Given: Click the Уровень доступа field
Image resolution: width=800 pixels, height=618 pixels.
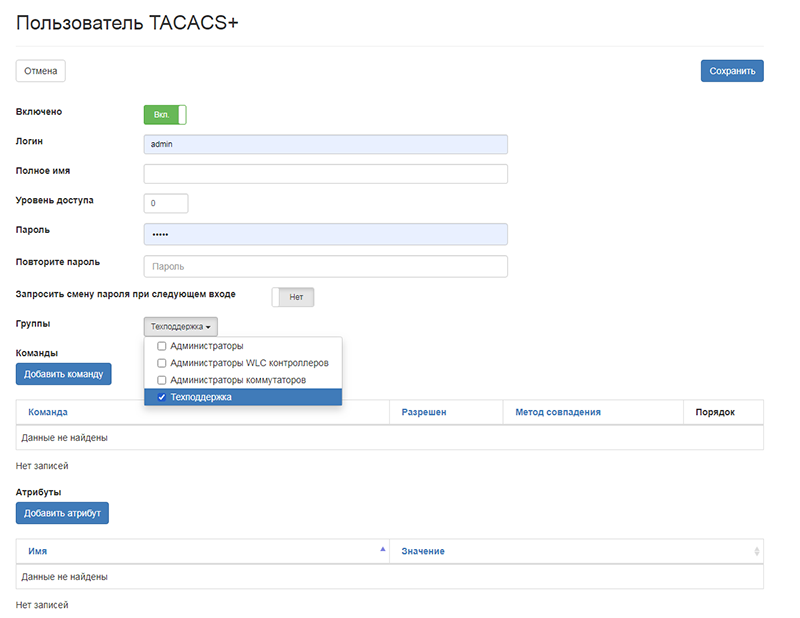Looking at the screenshot, I should point(166,203).
